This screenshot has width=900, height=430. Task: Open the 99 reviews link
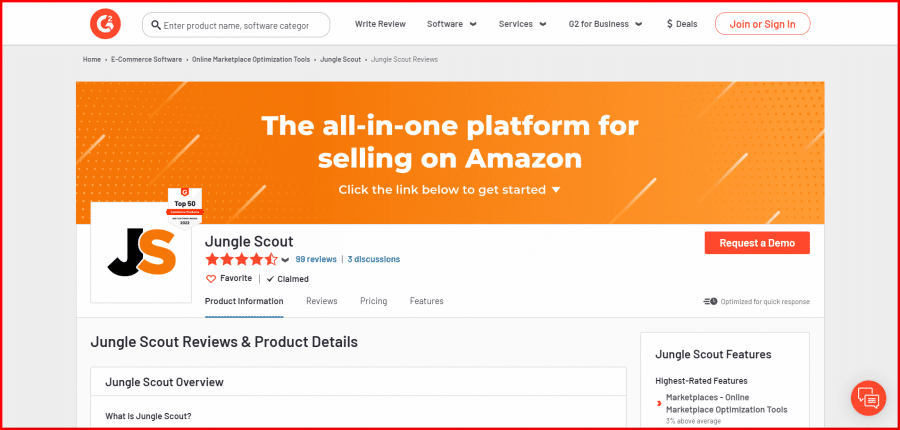(316, 259)
